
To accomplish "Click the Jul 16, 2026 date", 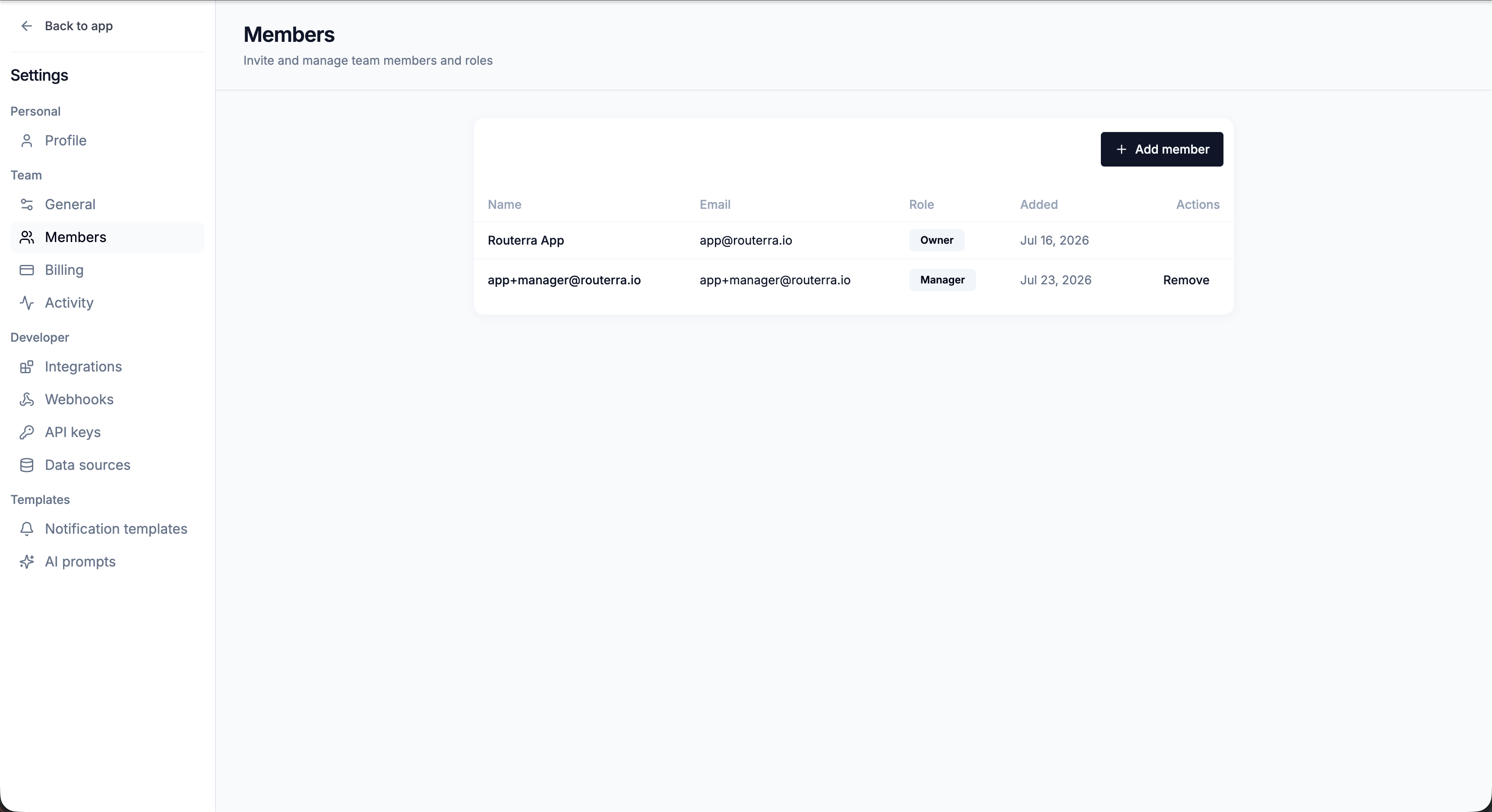I will pos(1054,240).
